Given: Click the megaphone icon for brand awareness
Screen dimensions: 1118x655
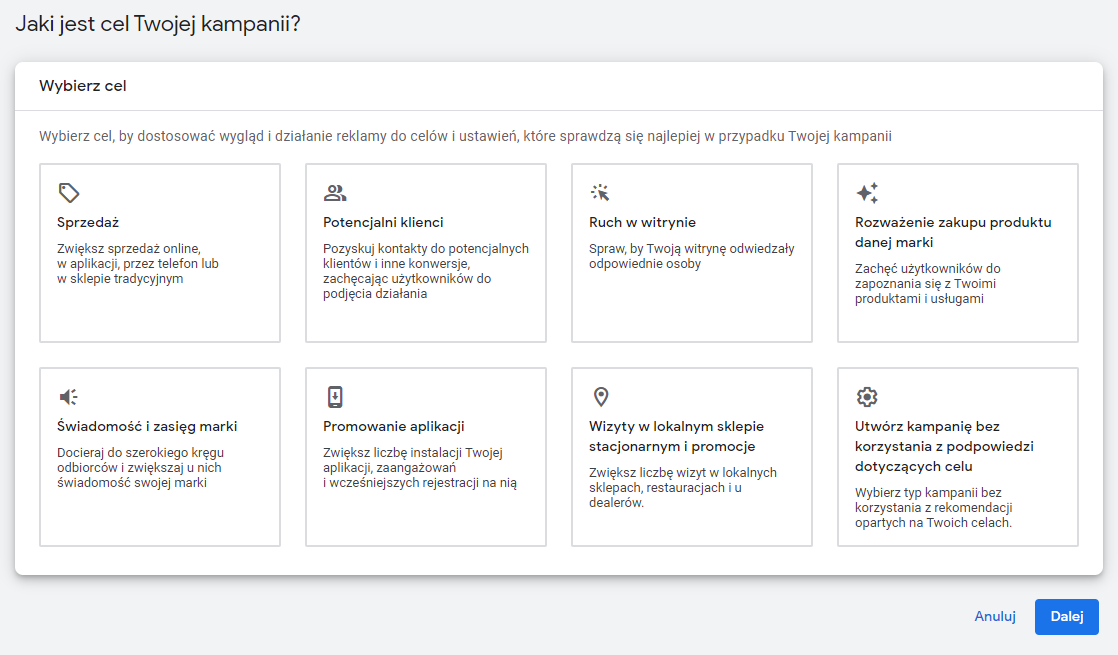Looking at the screenshot, I should pyautogui.click(x=69, y=397).
